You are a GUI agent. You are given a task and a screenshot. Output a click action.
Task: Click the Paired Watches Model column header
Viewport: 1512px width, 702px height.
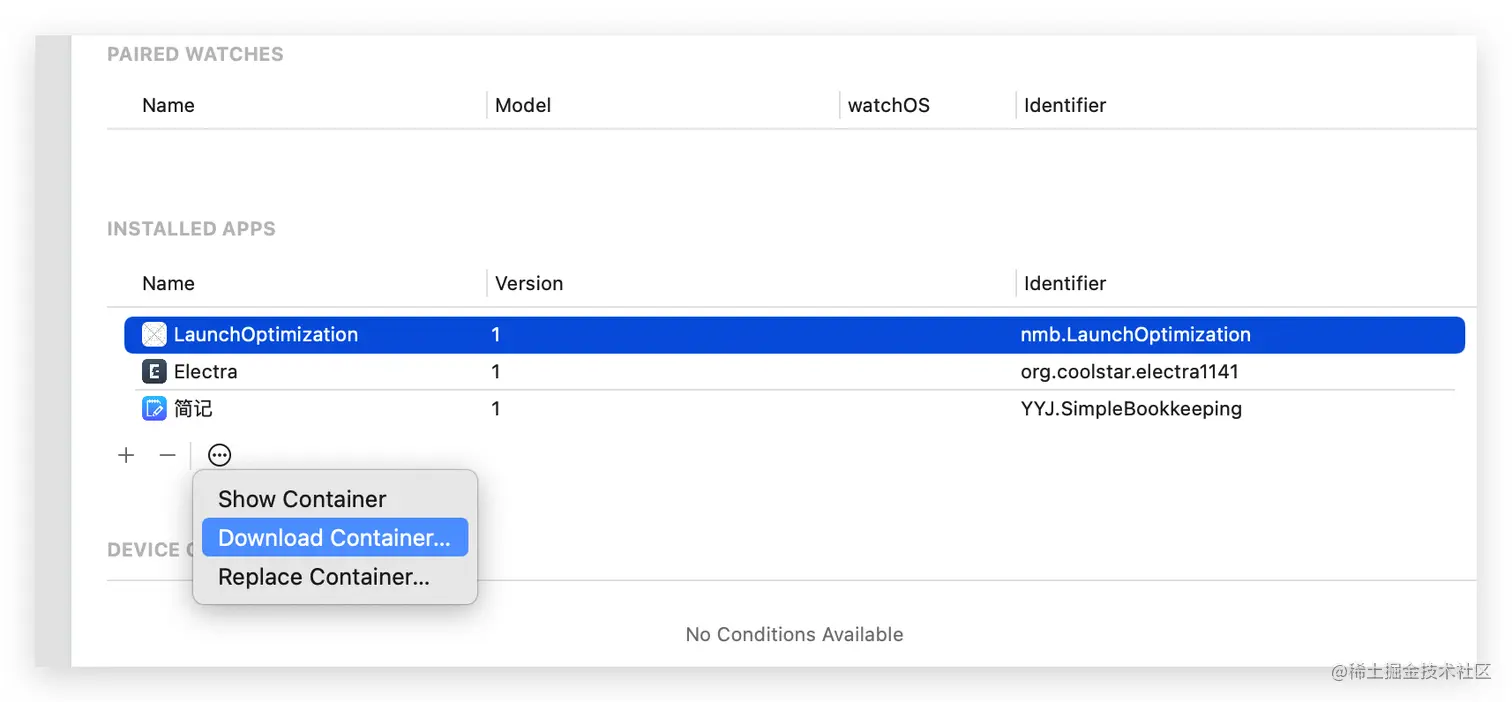coord(523,106)
